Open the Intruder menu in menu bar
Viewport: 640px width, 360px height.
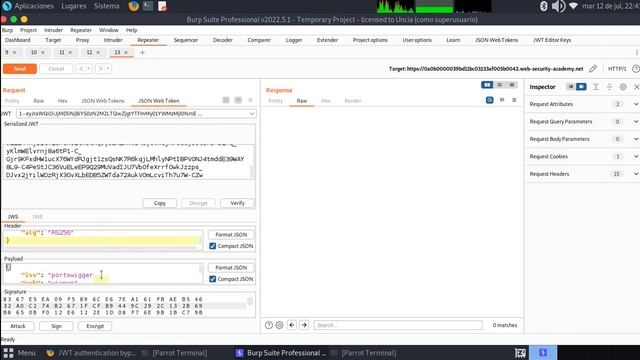(x=53, y=30)
